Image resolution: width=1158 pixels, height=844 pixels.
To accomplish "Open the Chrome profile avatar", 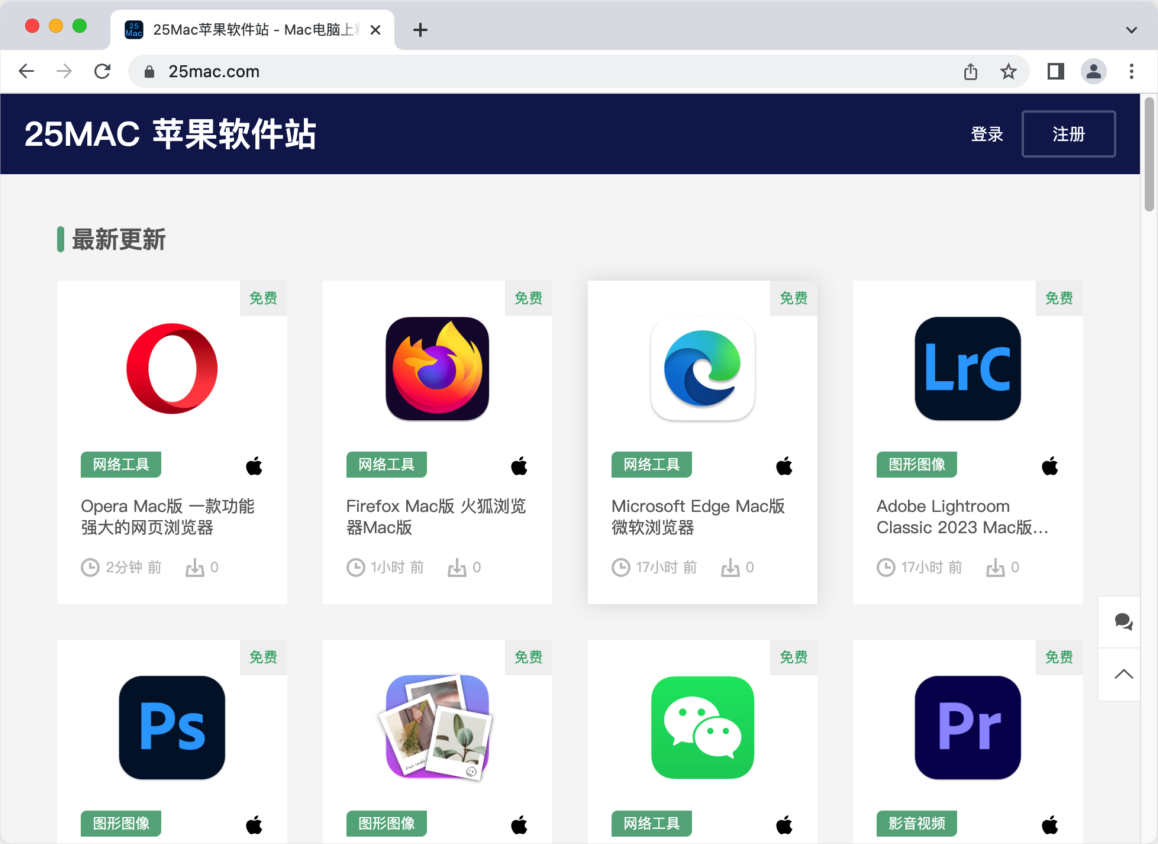I will click(x=1093, y=71).
